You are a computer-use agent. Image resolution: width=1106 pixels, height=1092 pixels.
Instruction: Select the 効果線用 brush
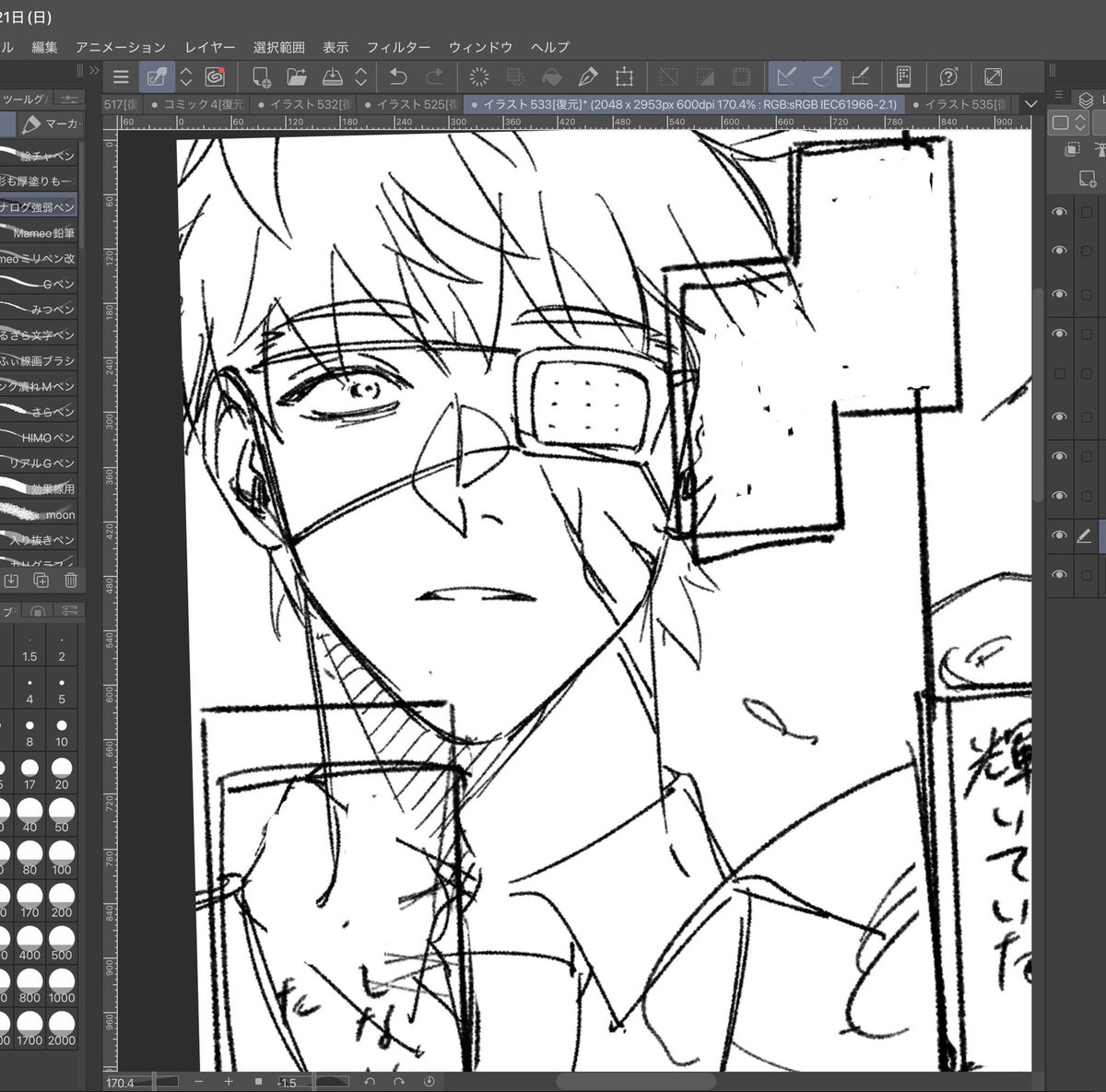(39, 489)
